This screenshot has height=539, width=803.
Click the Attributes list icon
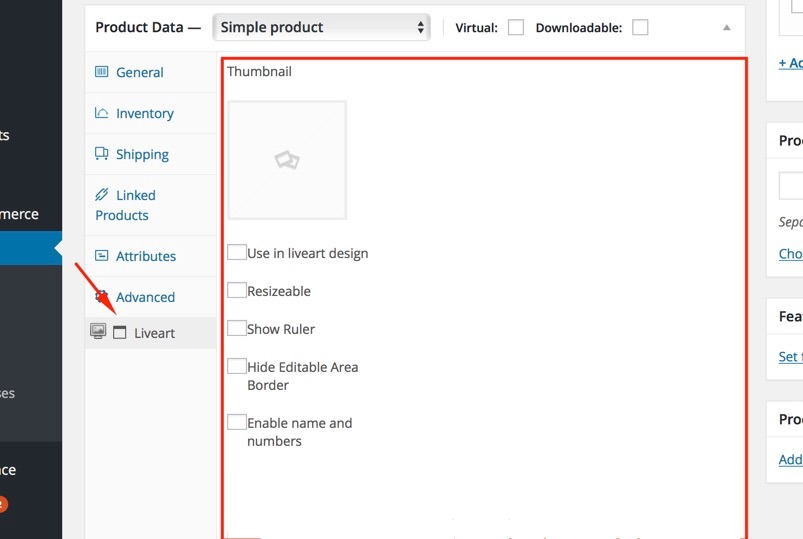101,256
